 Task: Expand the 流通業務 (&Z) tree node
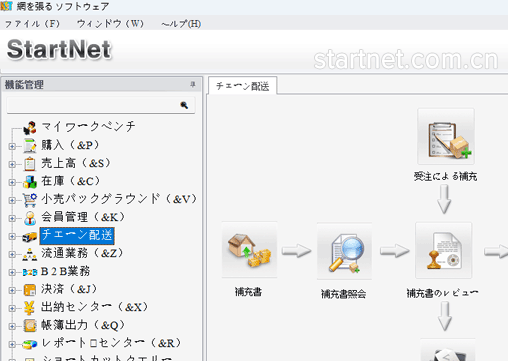(x=12, y=254)
